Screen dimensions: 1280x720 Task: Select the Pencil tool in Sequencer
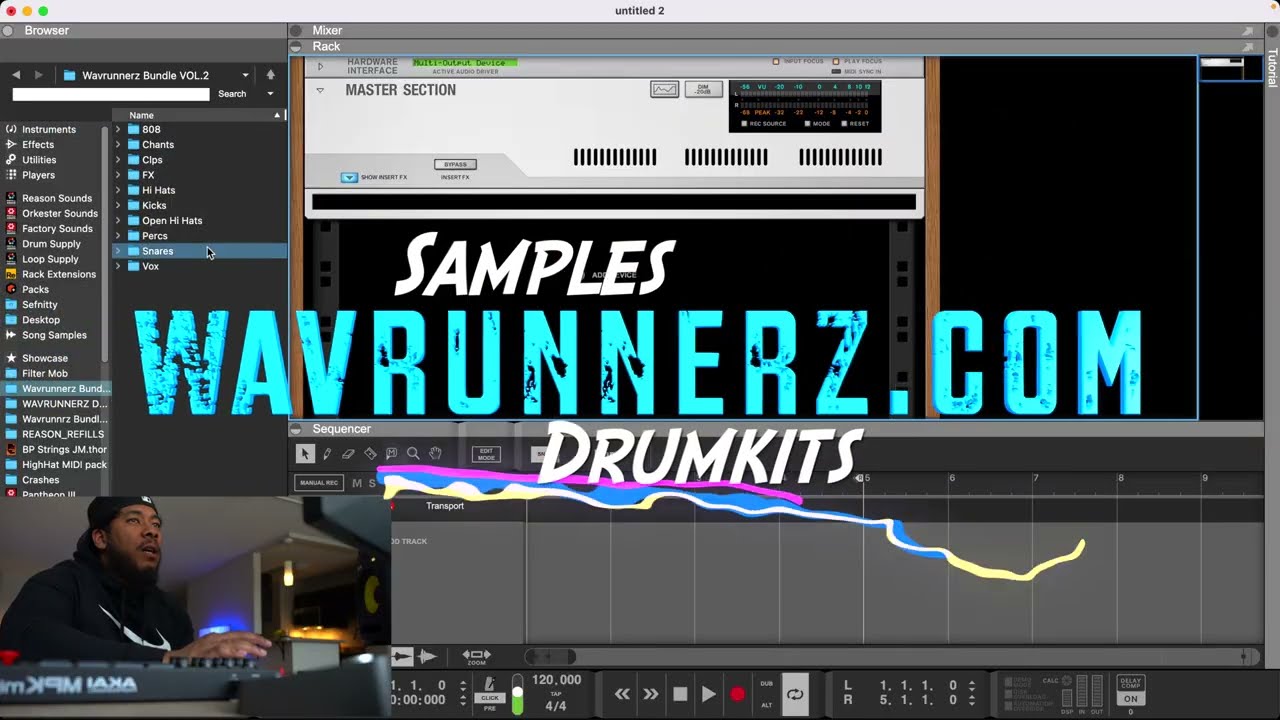point(327,454)
